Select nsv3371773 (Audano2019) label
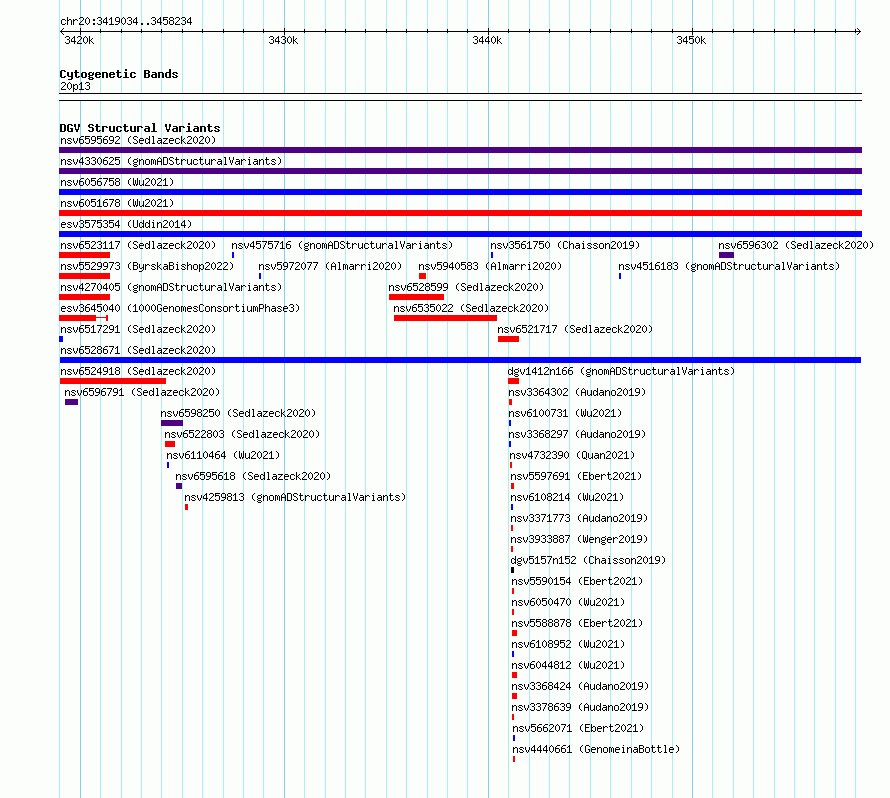The width and height of the screenshot is (890, 798). [x=579, y=518]
